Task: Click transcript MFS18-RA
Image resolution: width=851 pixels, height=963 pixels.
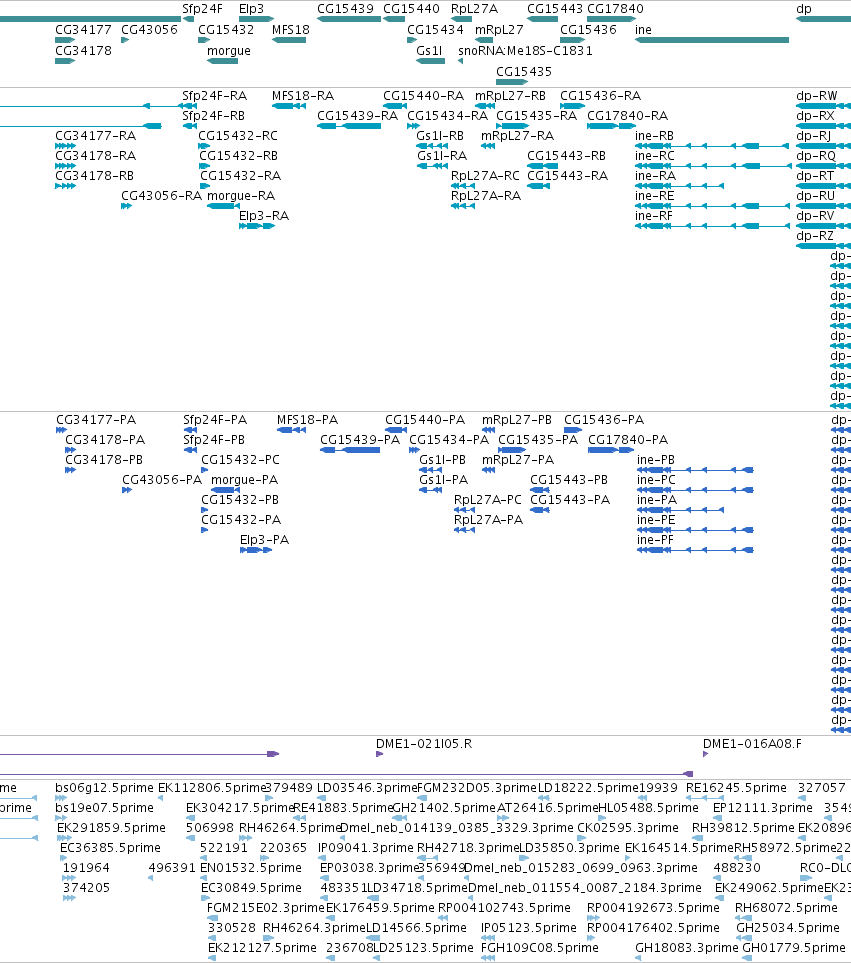Action: 303,96
